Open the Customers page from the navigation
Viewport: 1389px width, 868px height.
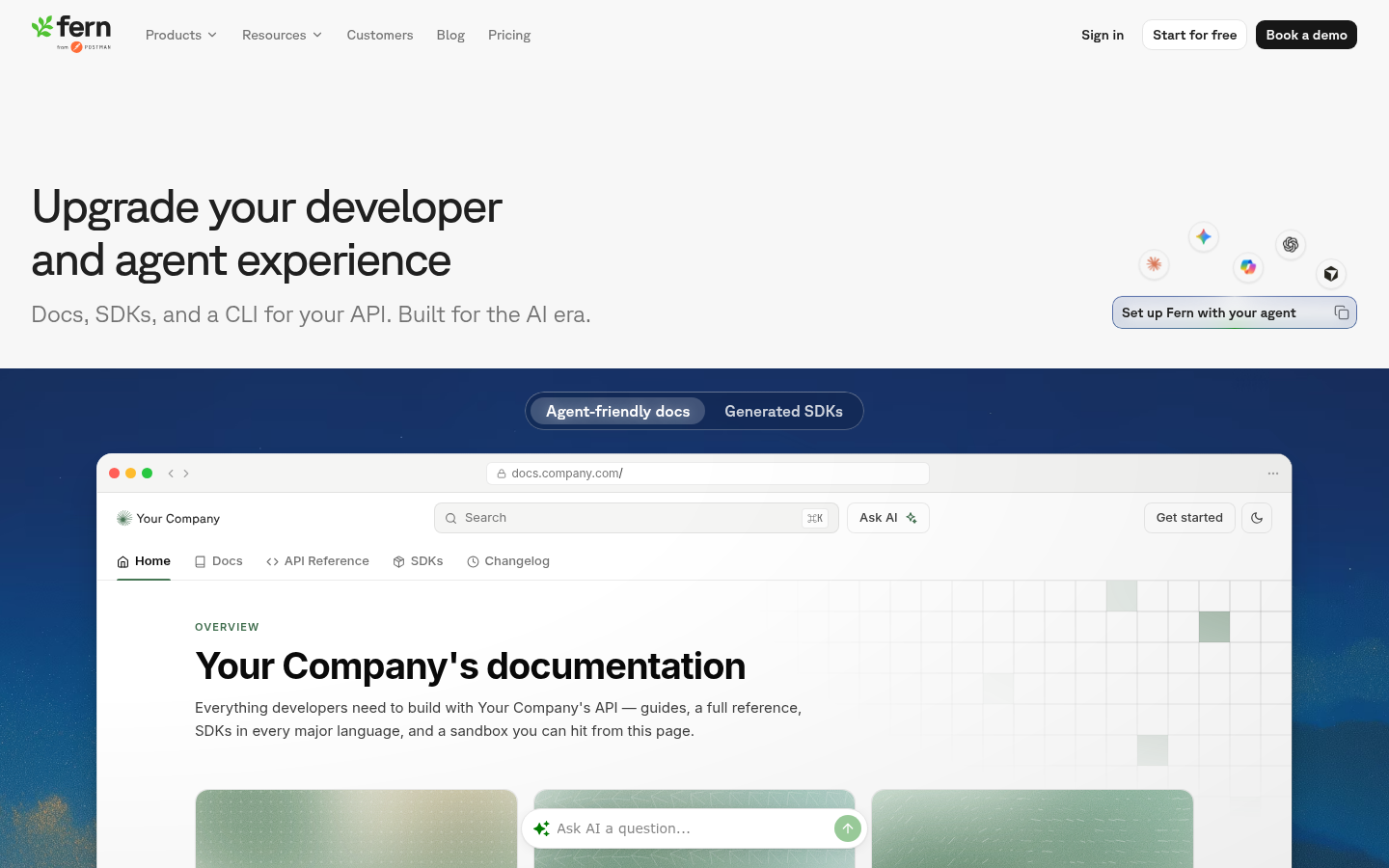tap(380, 35)
